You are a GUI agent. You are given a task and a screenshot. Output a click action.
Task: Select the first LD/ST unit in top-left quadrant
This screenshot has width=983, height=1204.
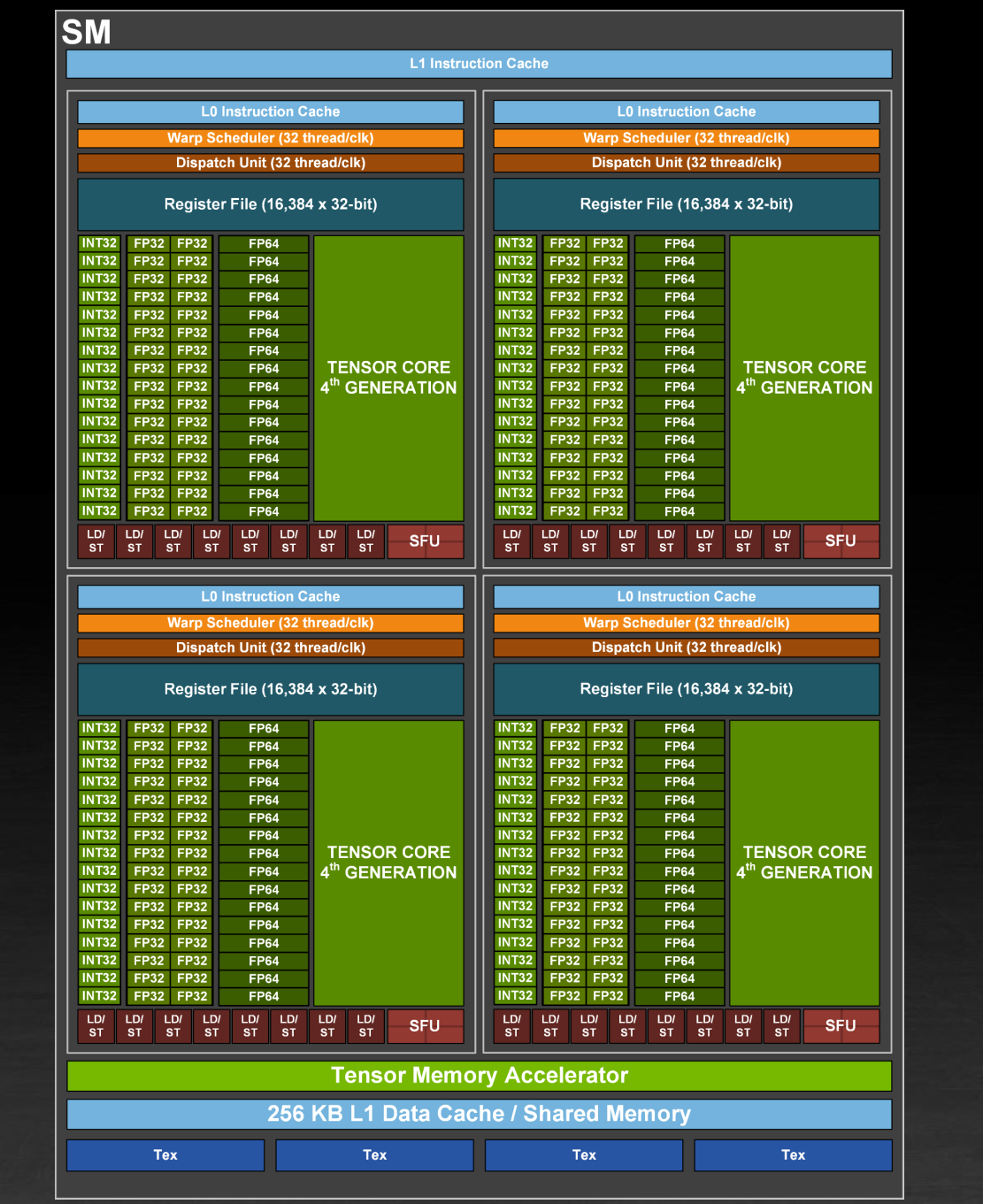pyautogui.click(x=96, y=541)
